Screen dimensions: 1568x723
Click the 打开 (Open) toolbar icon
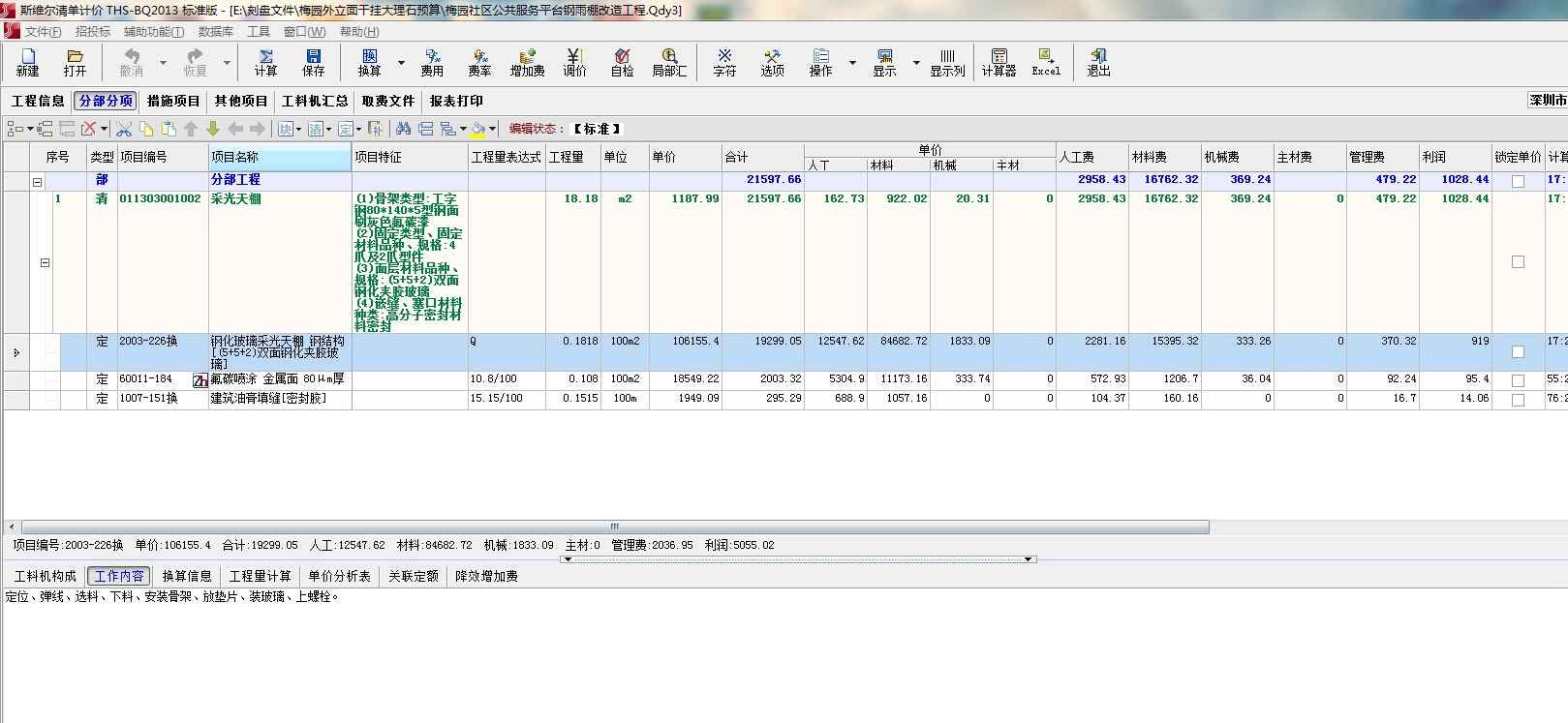75,63
